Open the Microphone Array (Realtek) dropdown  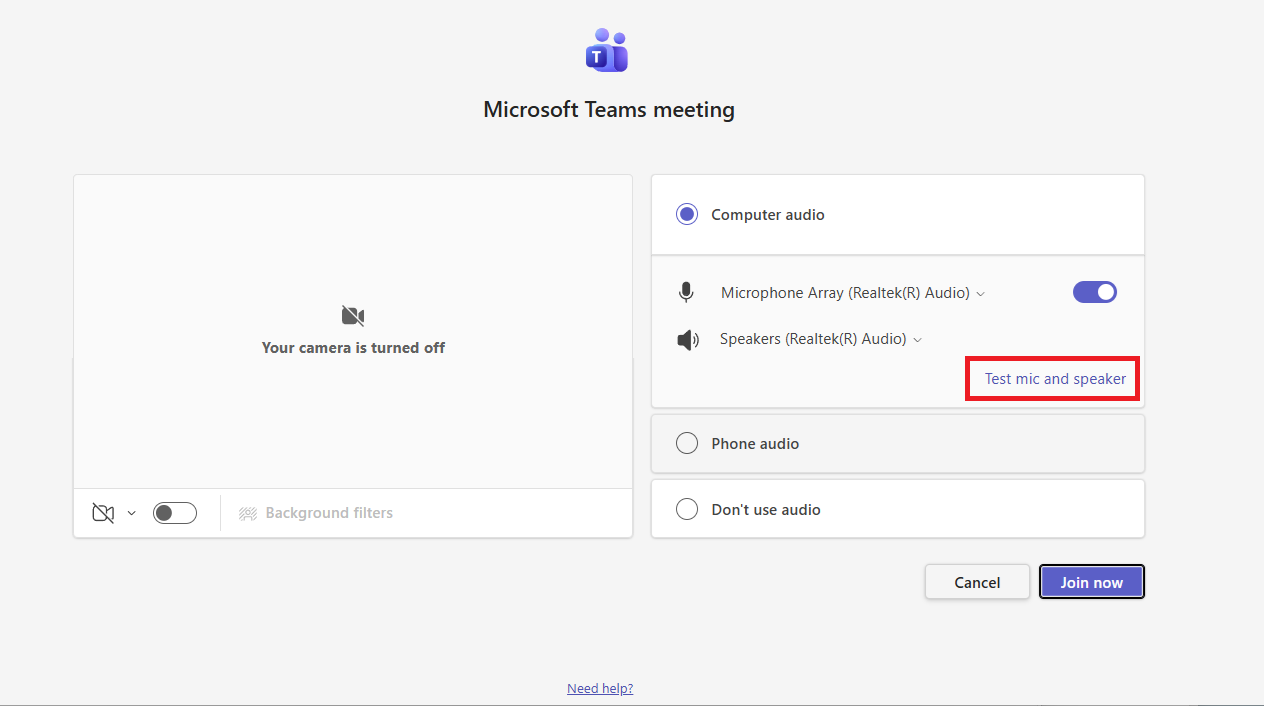853,293
